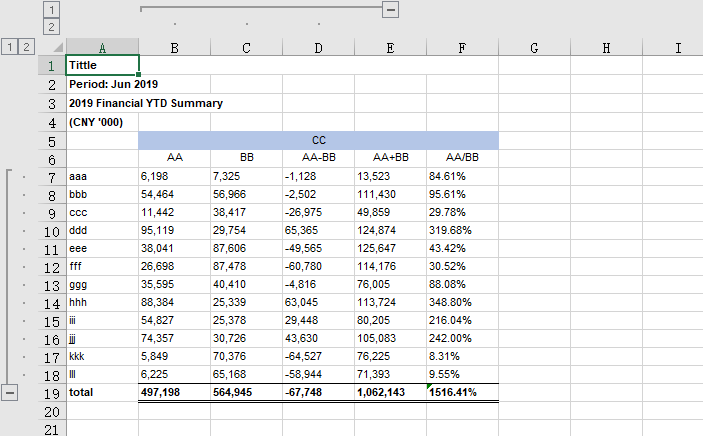The width and height of the screenshot is (703, 436).
Task: Select the 'bbb' row label
Action: point(102,195)
